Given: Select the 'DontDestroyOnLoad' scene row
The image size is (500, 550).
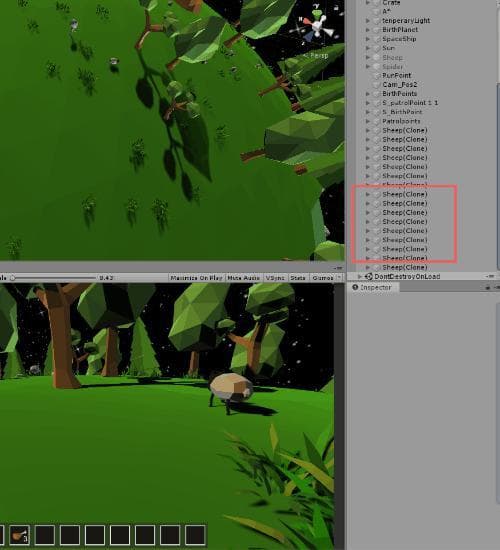Looking at the screenshot, I should [421, 276].
